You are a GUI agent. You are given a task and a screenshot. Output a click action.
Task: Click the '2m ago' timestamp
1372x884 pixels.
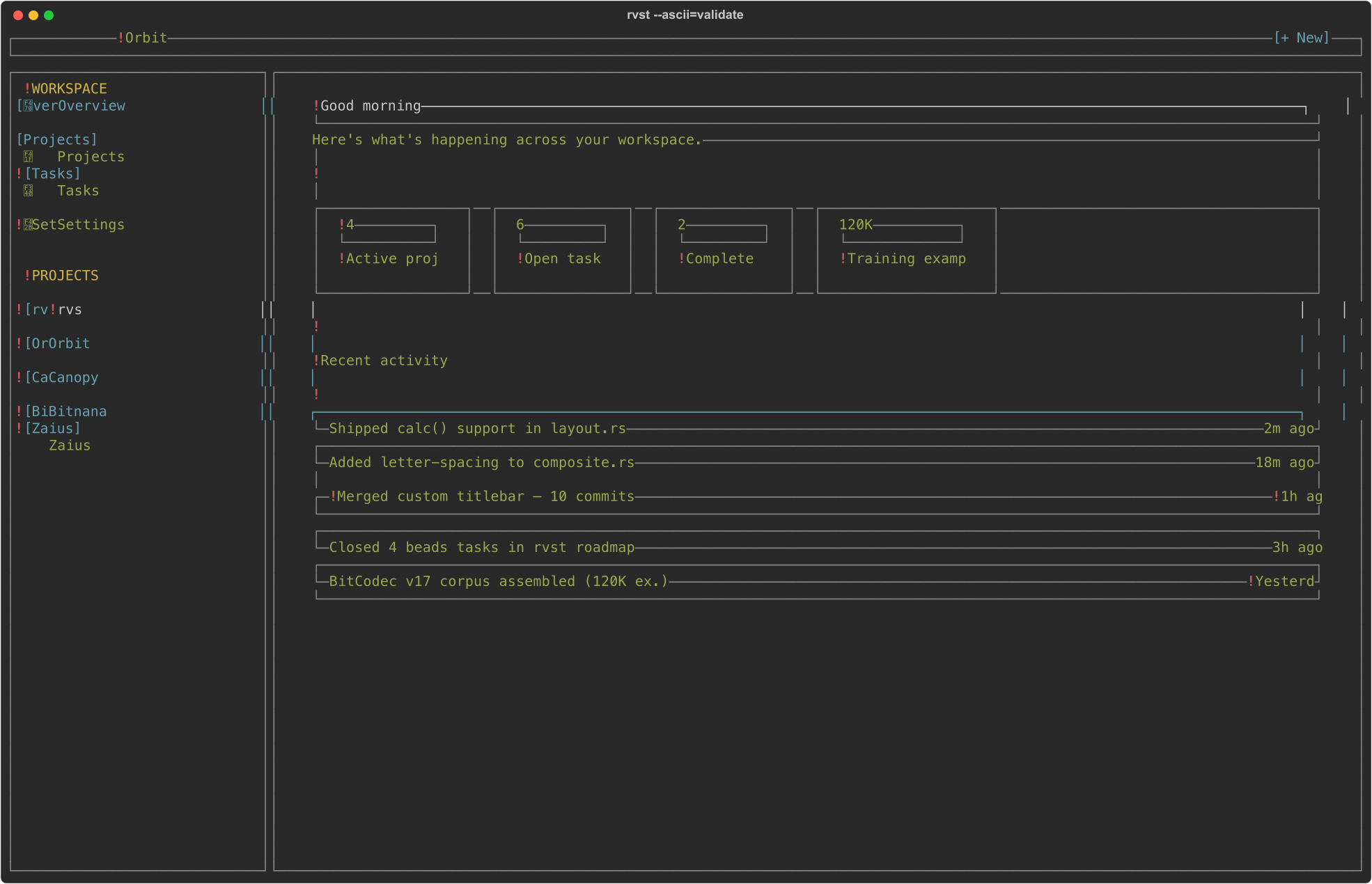tap(1289, 429)
